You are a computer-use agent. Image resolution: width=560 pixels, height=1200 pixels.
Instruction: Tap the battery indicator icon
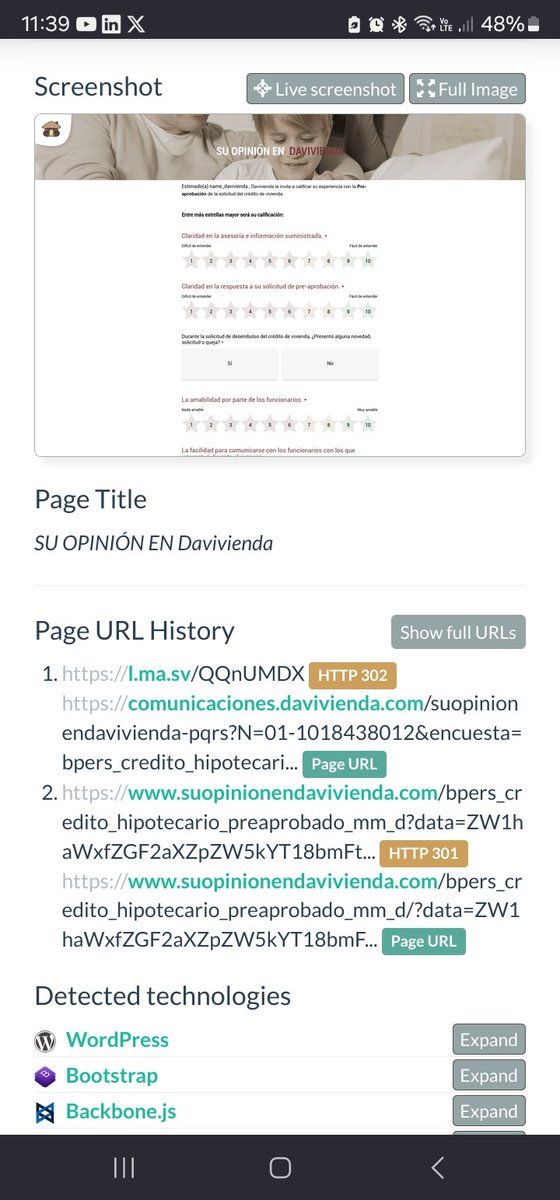point(532,24)
